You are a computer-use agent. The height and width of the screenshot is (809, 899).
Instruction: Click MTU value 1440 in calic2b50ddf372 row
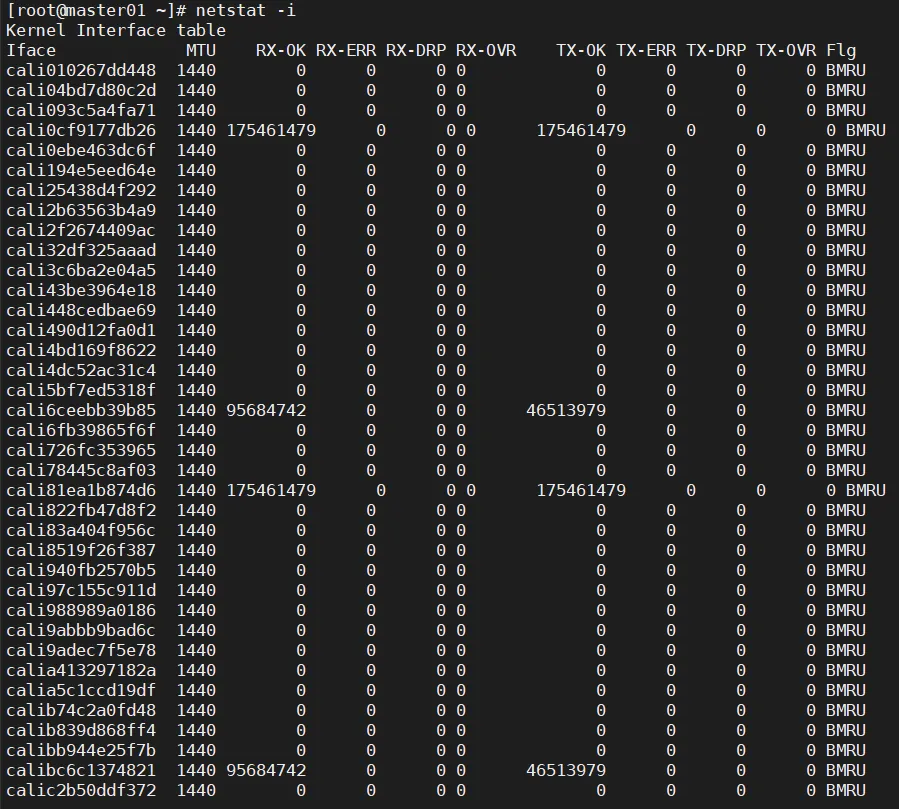(x=196, y=791)
